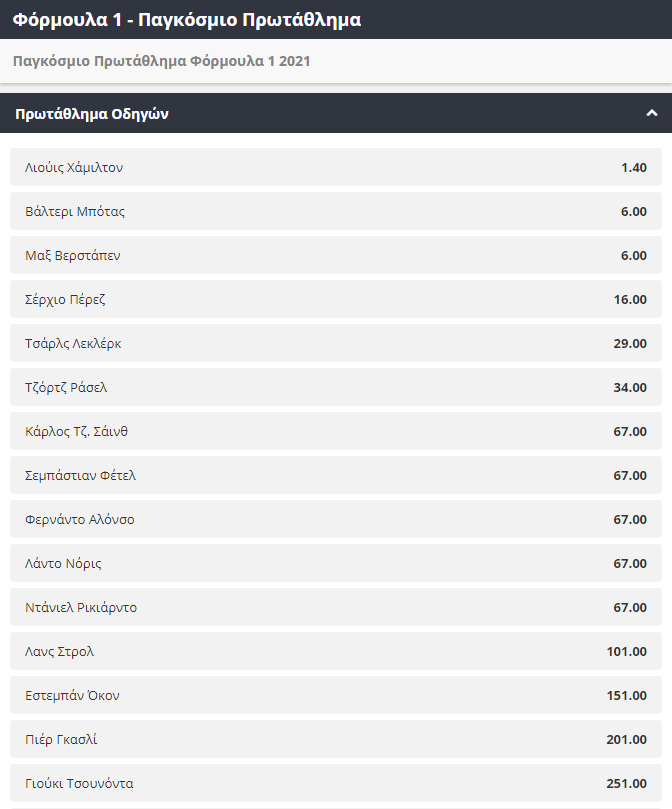Select Λιούις Χάμιλτον at odds 1.40
This screenshot has height=809, width=672.
335,168
